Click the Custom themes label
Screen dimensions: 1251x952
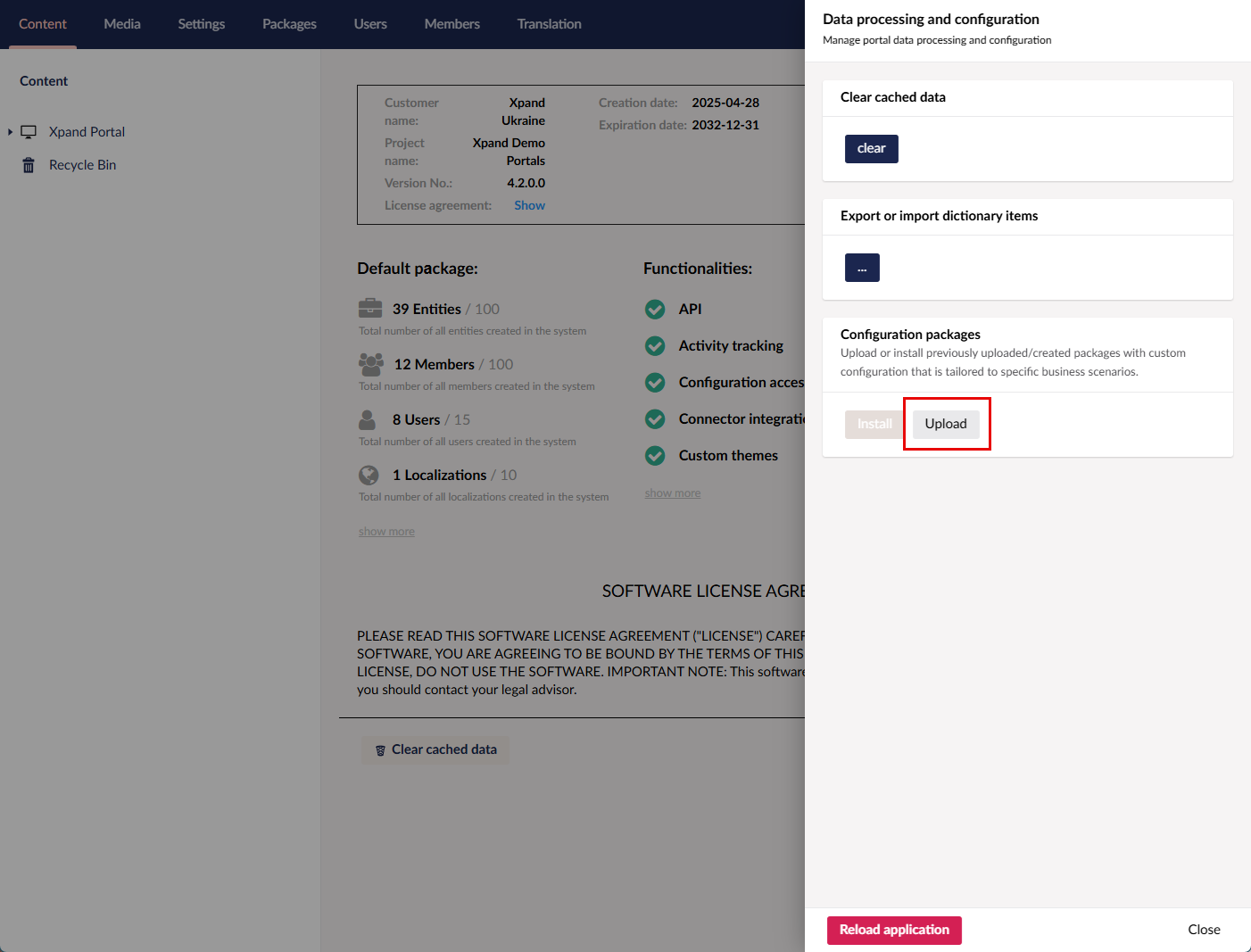click(728, 456)
